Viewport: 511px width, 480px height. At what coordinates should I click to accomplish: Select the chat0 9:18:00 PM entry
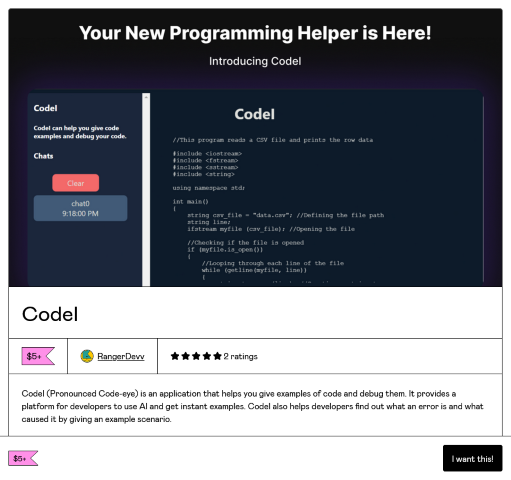[80, 208]
